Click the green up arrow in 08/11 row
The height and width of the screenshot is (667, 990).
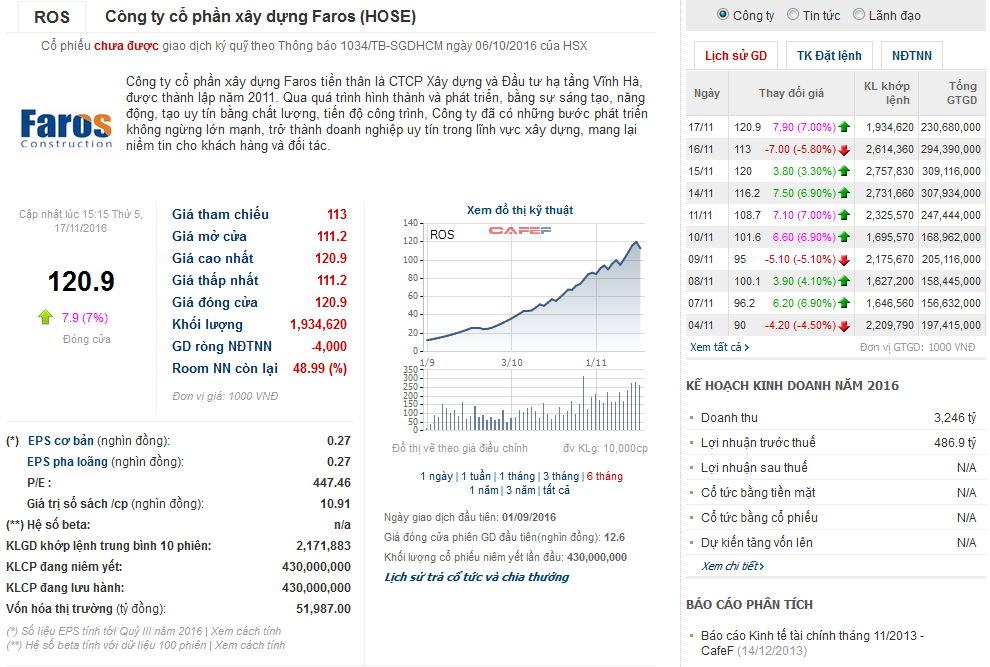tap(844, 281)
